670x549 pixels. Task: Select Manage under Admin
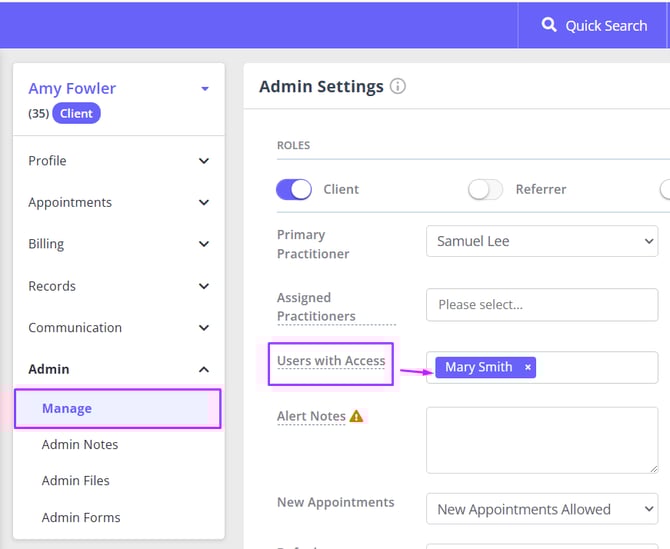click(67, 408)
